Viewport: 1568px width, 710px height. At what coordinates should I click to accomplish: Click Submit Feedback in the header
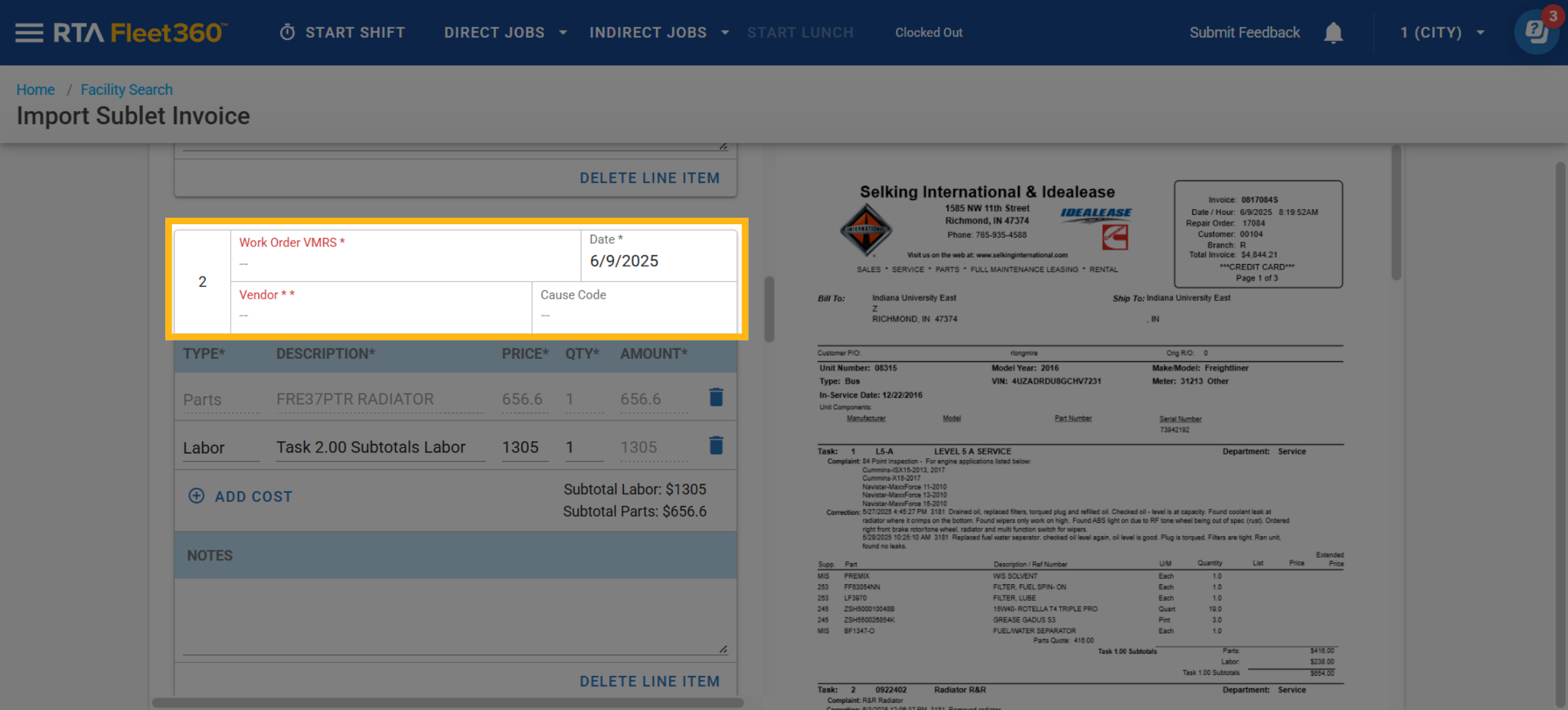(1244, 33)
